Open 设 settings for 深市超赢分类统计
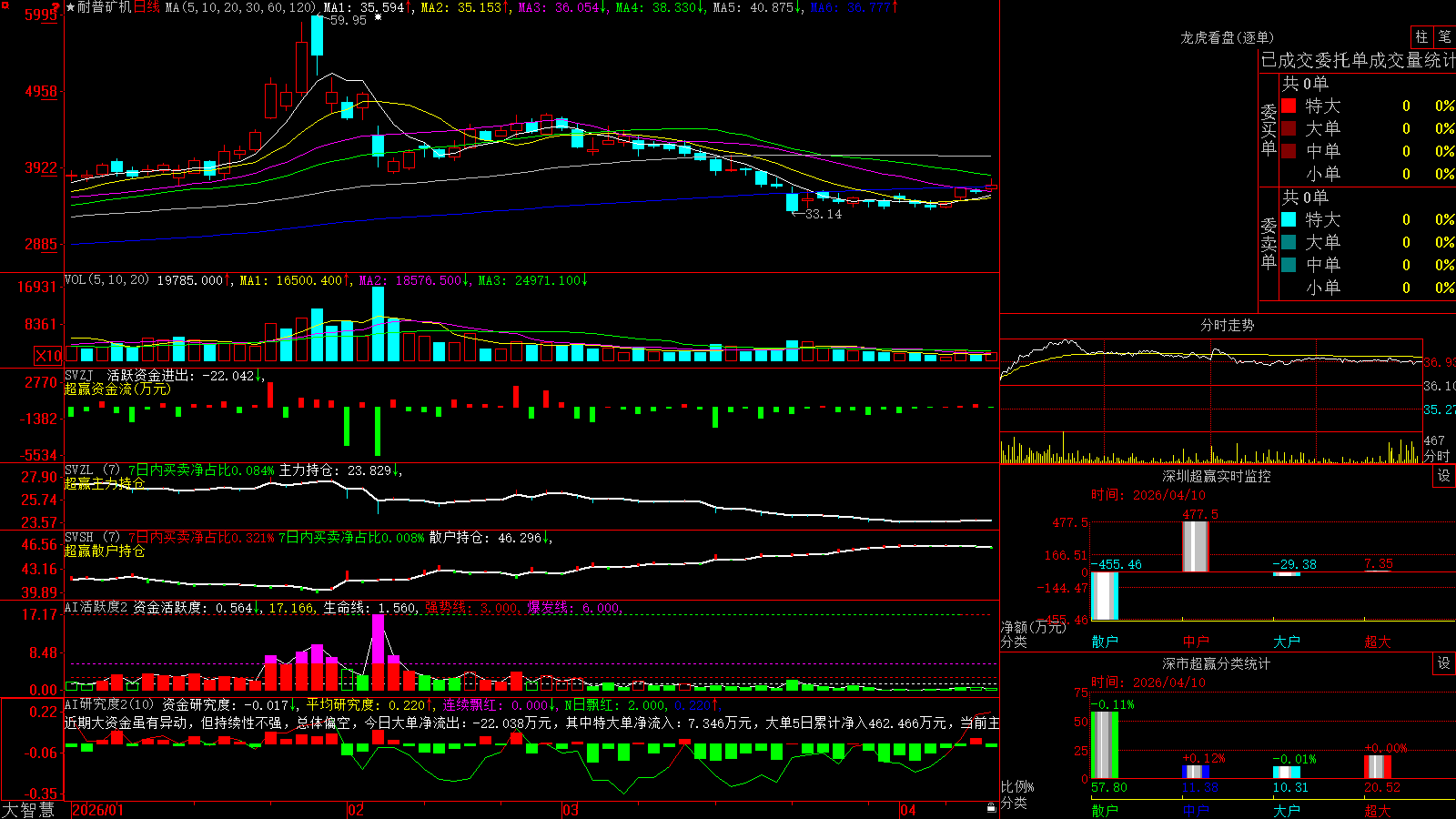 1444,663
